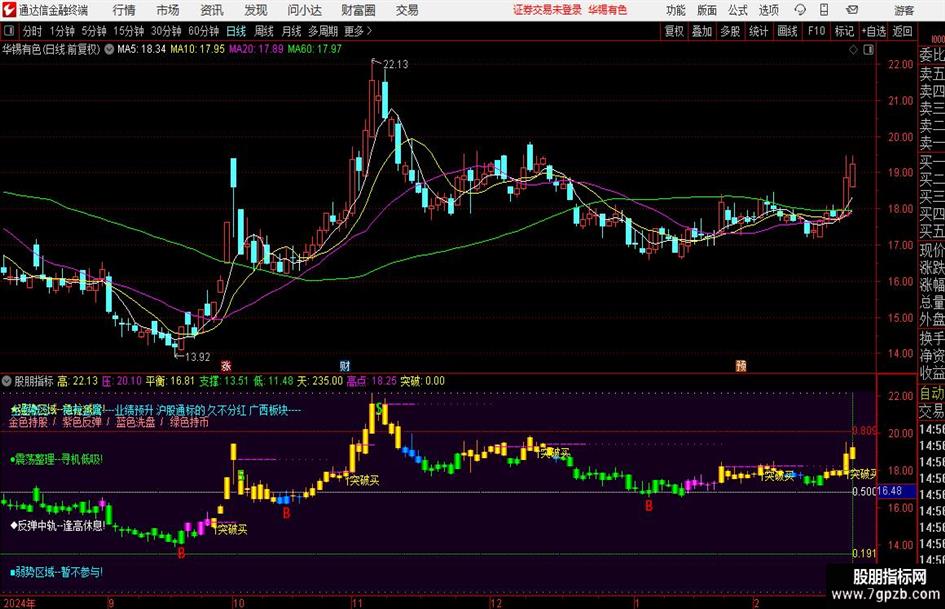
Task: Select the 日线 daily chart tab
Action: pyautogui.click(x=236, y=31)
